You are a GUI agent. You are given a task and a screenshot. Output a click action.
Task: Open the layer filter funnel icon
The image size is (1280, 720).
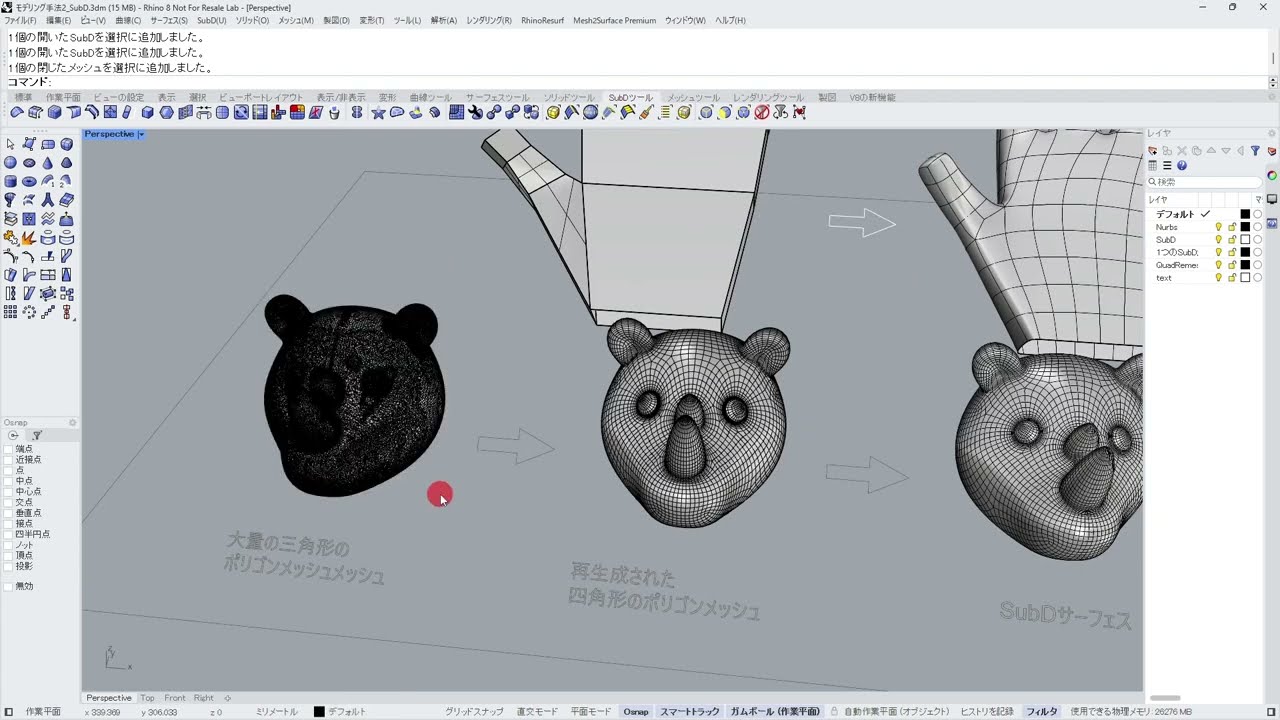tap(1255, 151)
